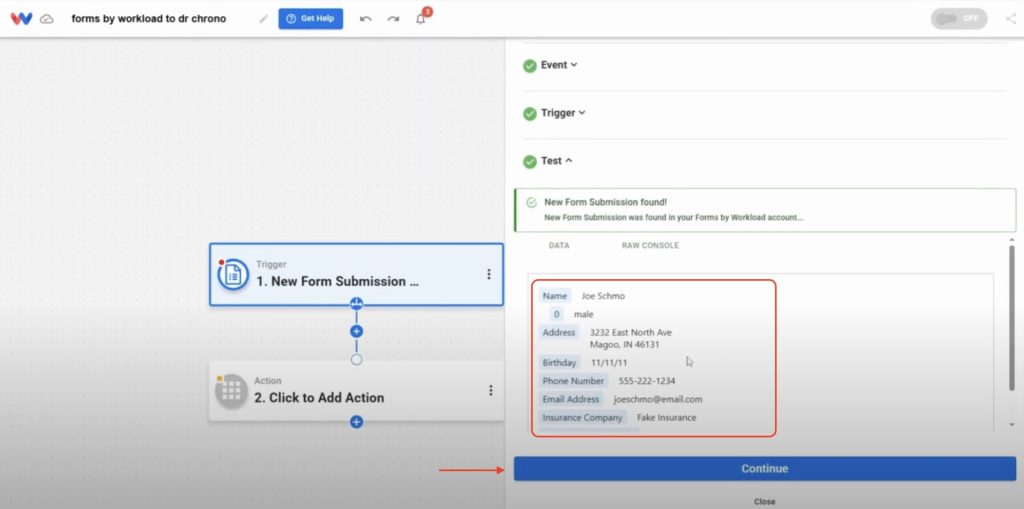Open three-dot menu on action step
This screenshot has height=509, width=1024.
(490, 391)
